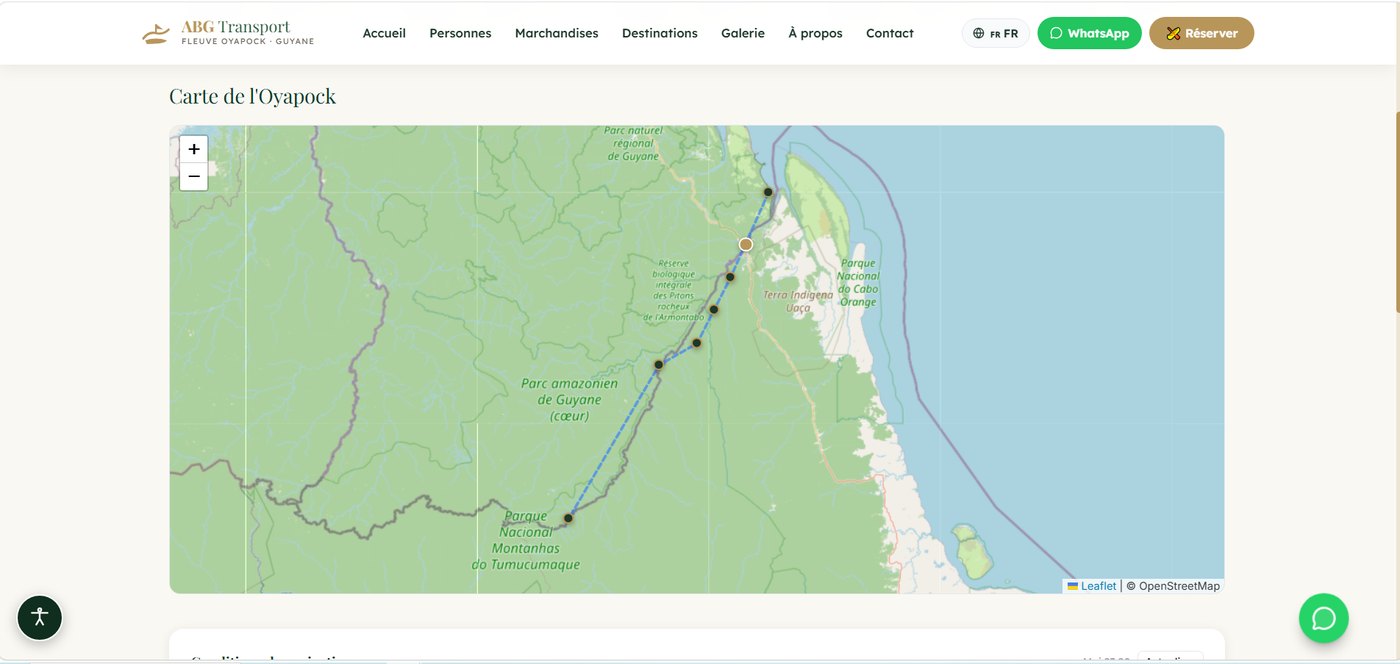Click the Parque Nacional do Cabo Orange label
The width and height of the screenshot is (1400, 664).
[x=859, y=283]
